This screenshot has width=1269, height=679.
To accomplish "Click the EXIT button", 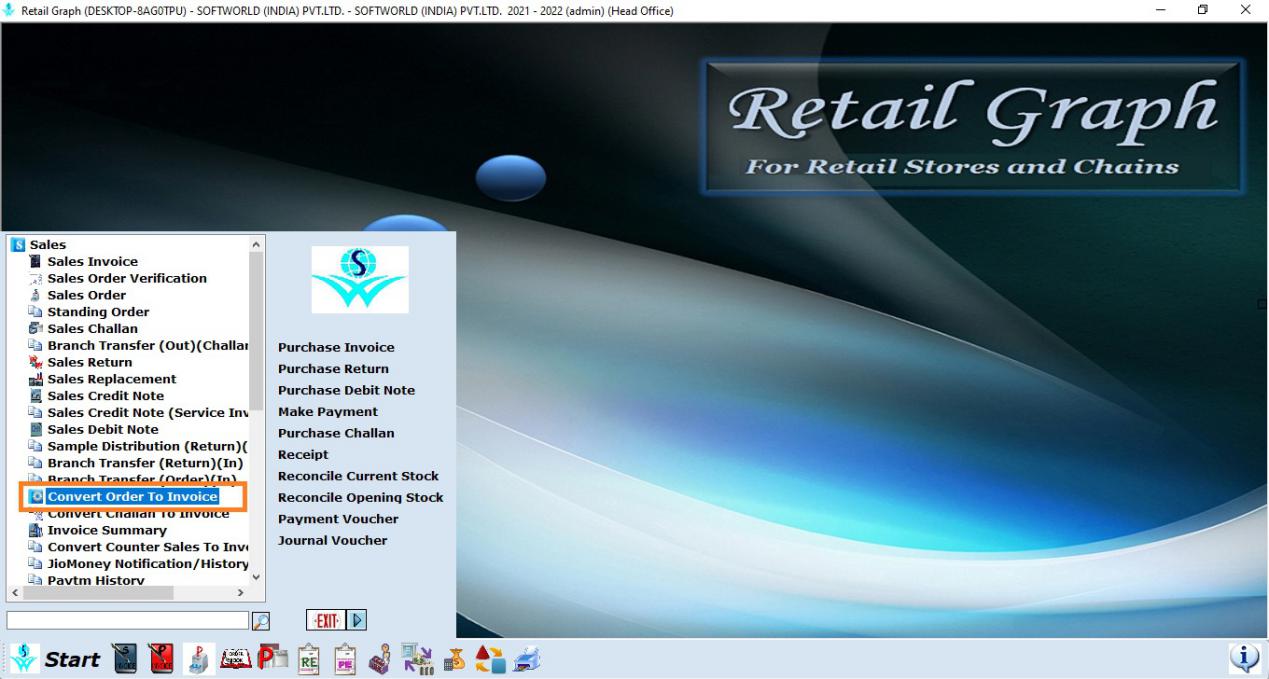I will click(326, 620).
